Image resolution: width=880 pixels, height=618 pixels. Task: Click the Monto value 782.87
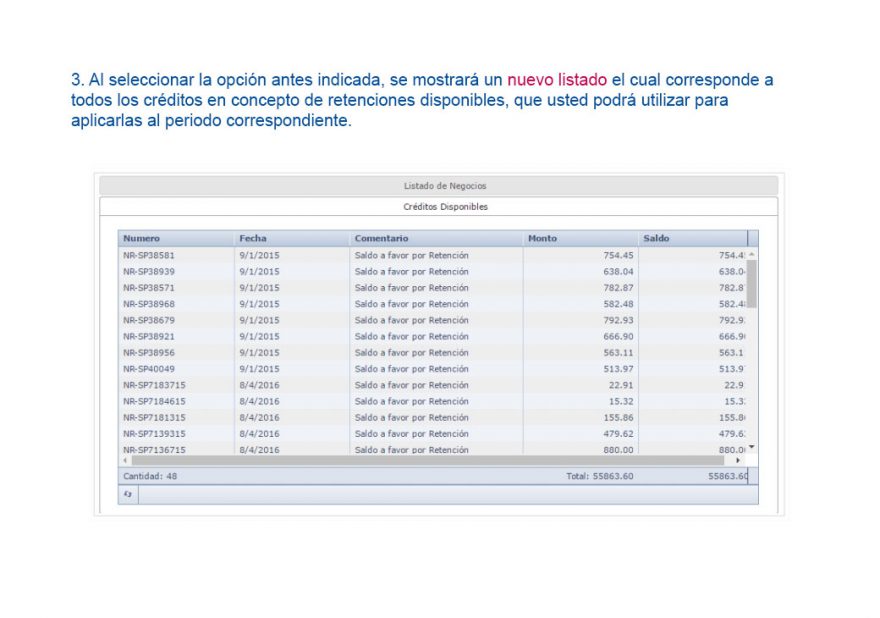[618, 288]
